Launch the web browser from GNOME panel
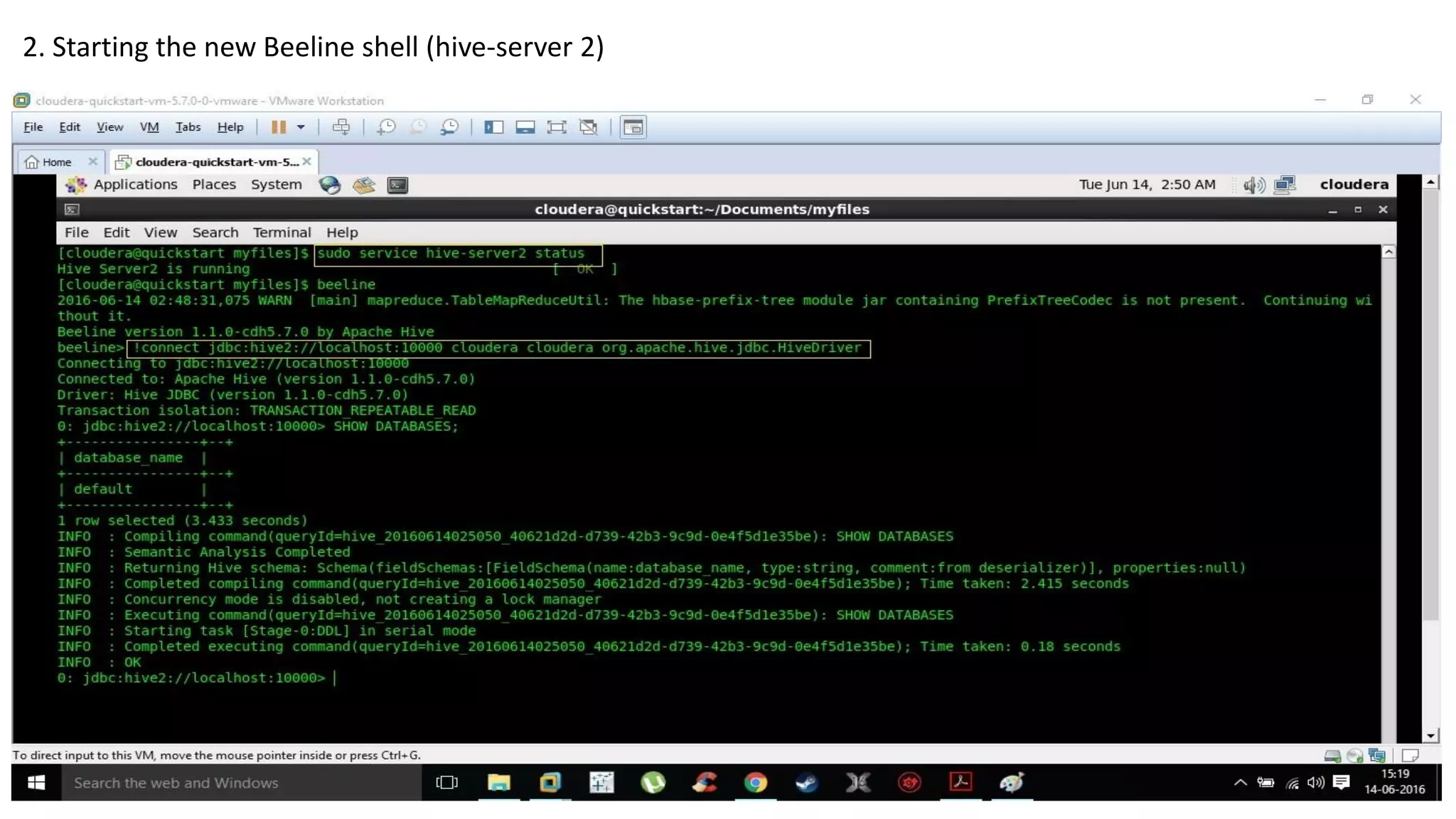Image resolution: width=1456 pixels, height=819 pixels. point(330,186)
